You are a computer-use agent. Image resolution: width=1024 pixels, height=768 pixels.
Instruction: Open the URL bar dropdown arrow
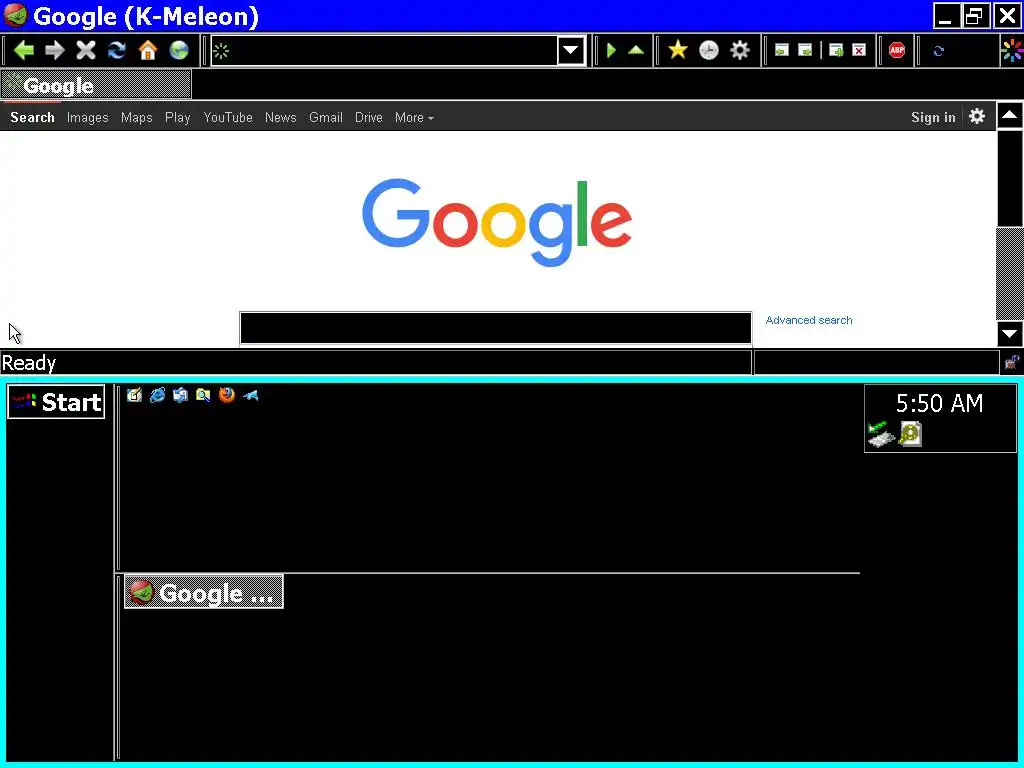[x=571, y=50]
